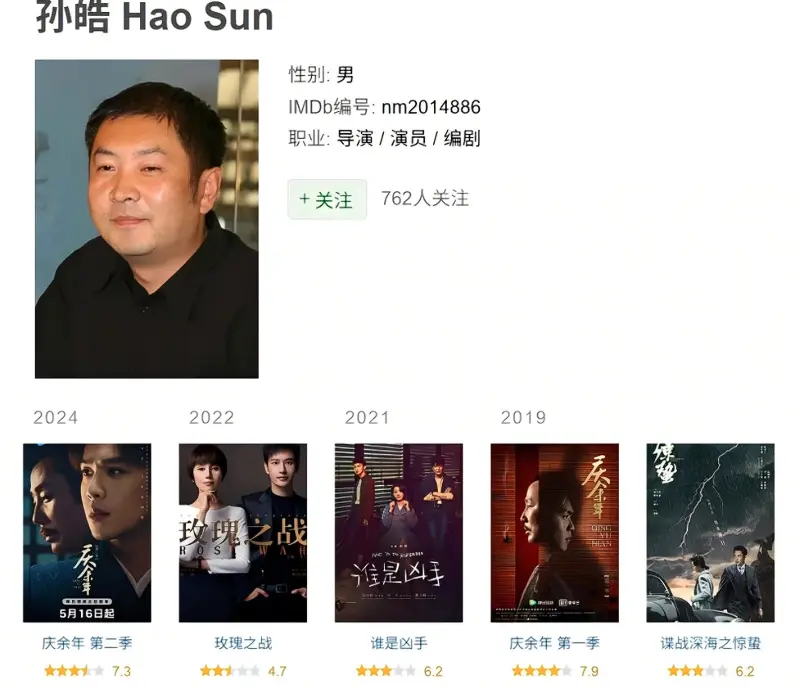Image resolution: width=793 pixels, height=688 pixels.
Task: Click the 2024 year label
Action: pyautogui.click(x=56, y=417)
